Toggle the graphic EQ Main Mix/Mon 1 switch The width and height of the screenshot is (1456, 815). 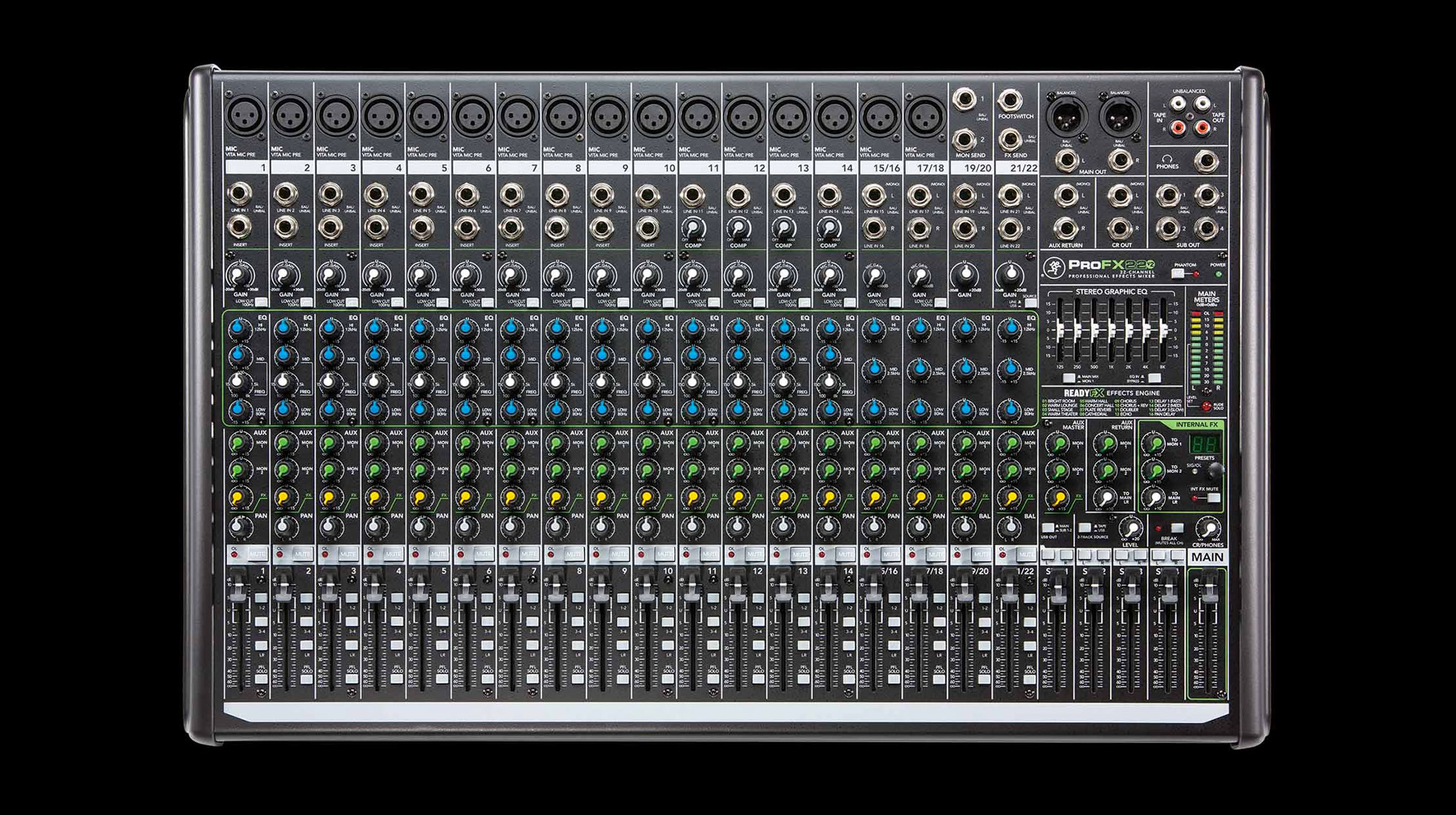[x=1069, y=379]
